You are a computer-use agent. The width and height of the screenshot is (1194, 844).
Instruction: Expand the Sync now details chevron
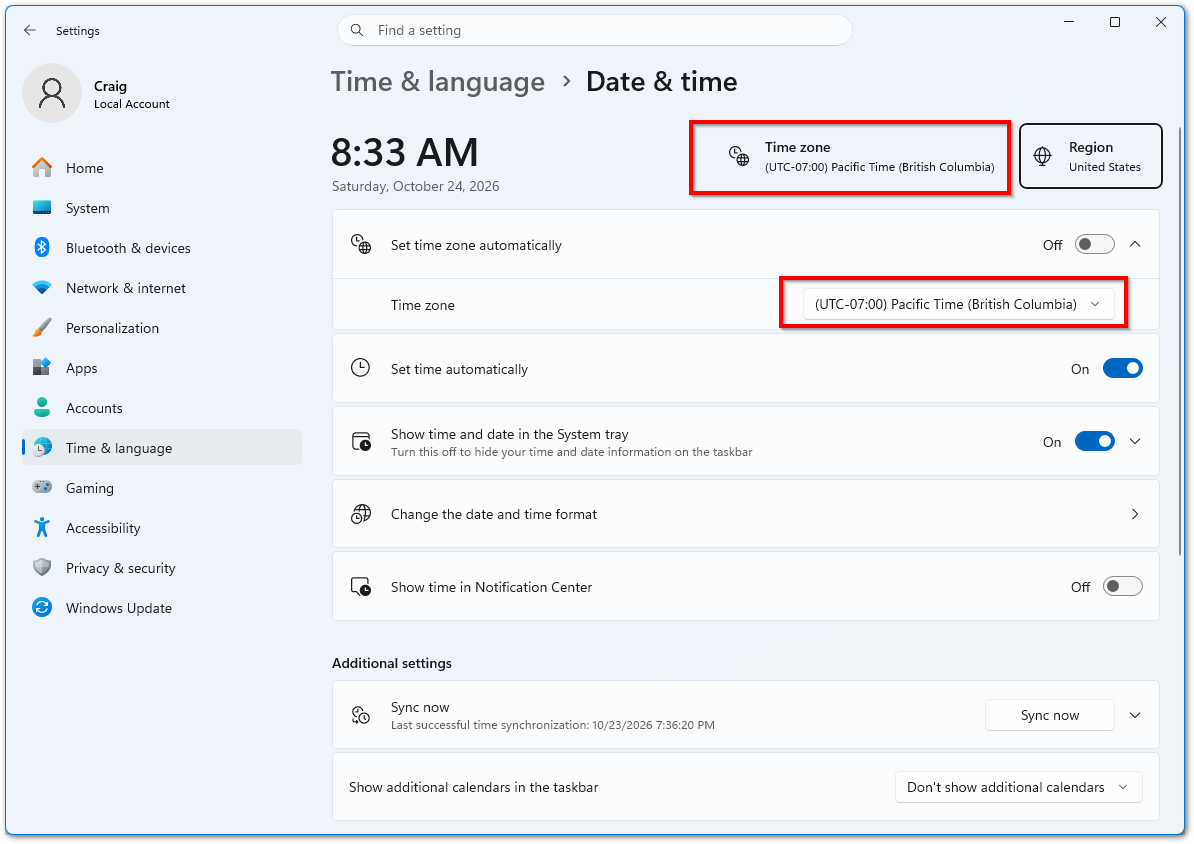coord(1135,715)
